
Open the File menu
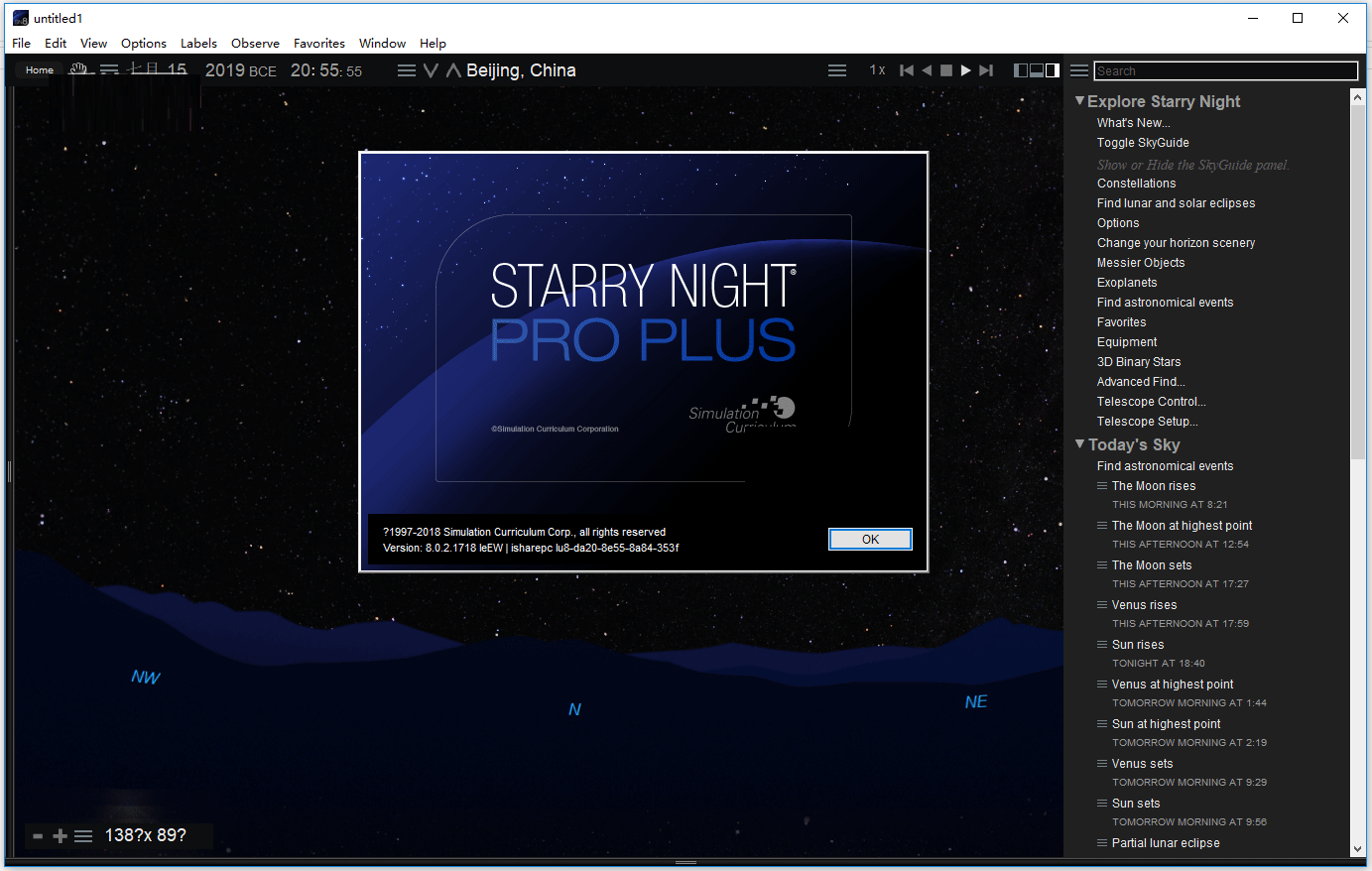point(22,43)
